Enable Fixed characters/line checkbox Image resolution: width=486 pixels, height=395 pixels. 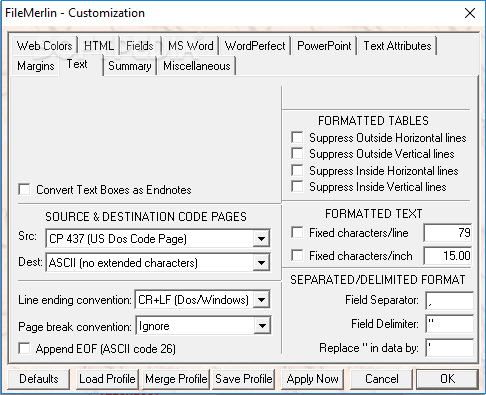pos(297,232)
